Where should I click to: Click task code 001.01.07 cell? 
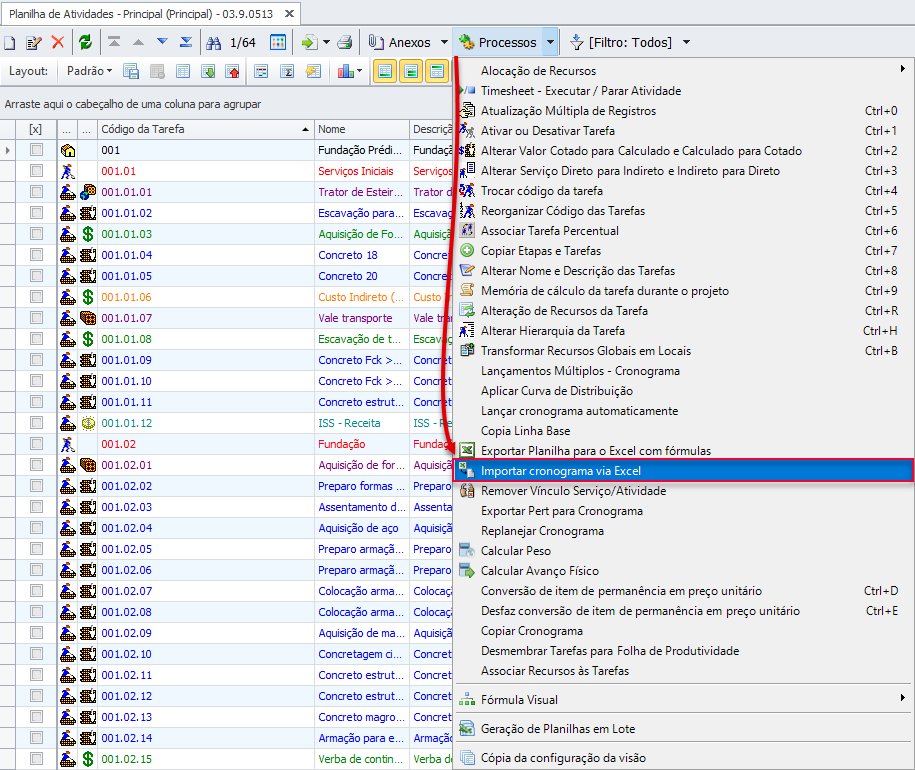coord(205,318)
